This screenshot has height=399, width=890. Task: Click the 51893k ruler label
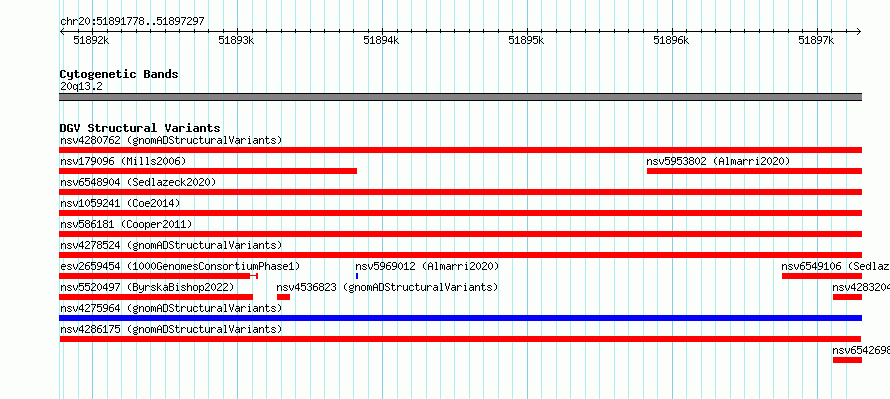[236, 40]
